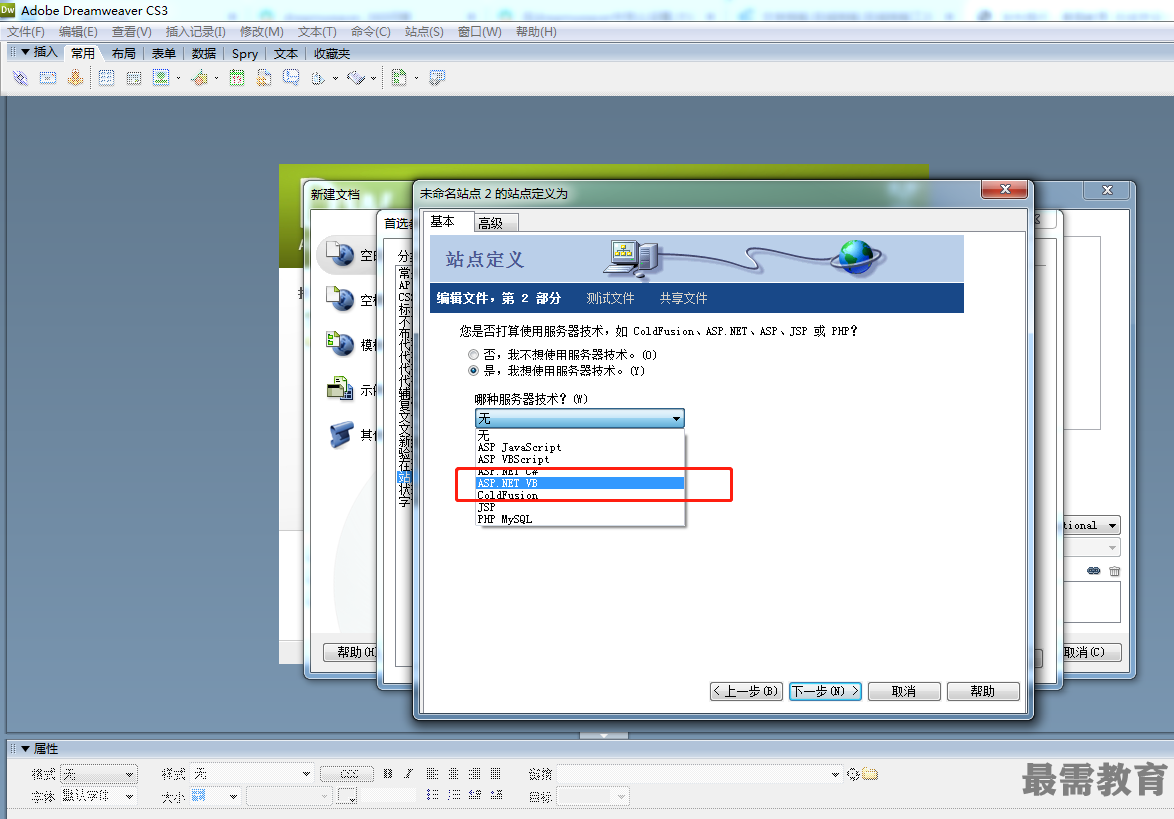This screenshot has width=1174, height=819.
Task: Click the attach stylesheet chain icon
Action: pos(1093,570)
